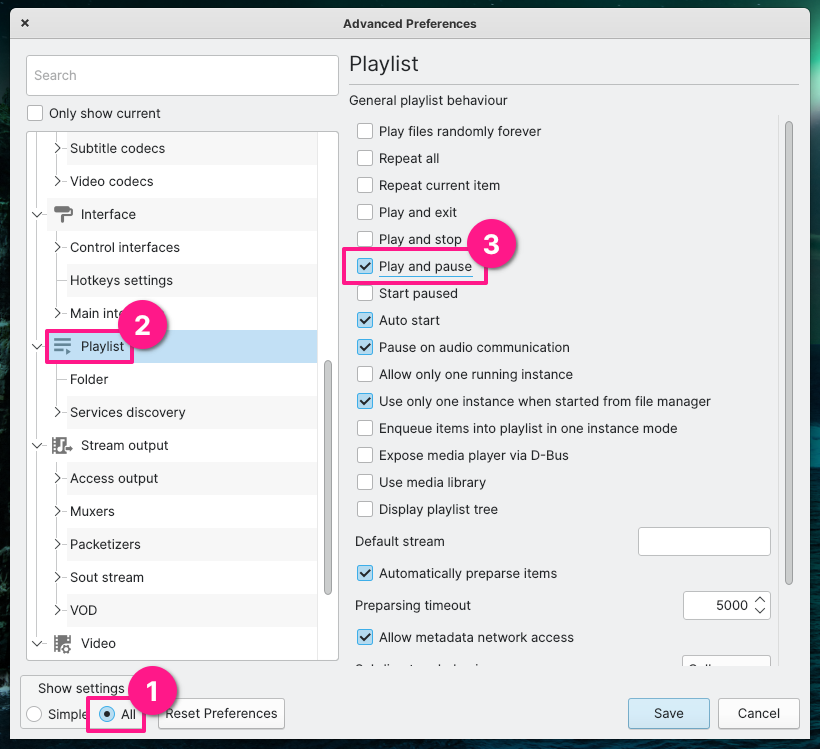The height and width of the screenshot is (749, 820).
Task: Expand the Video codecs node
Action: pyautogui.click(x=58, y=181)
